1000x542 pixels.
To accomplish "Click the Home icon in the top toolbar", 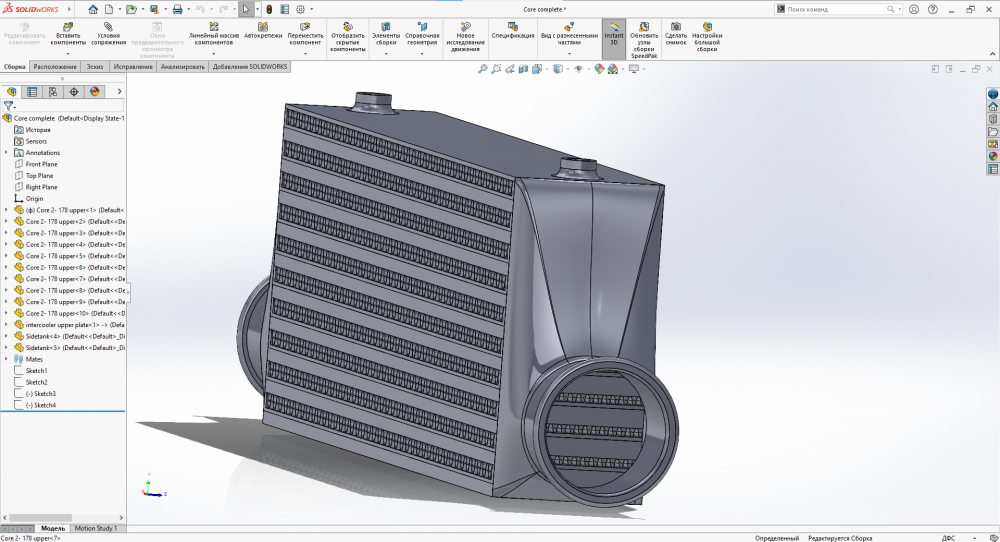I will click(x=93, y=9).
